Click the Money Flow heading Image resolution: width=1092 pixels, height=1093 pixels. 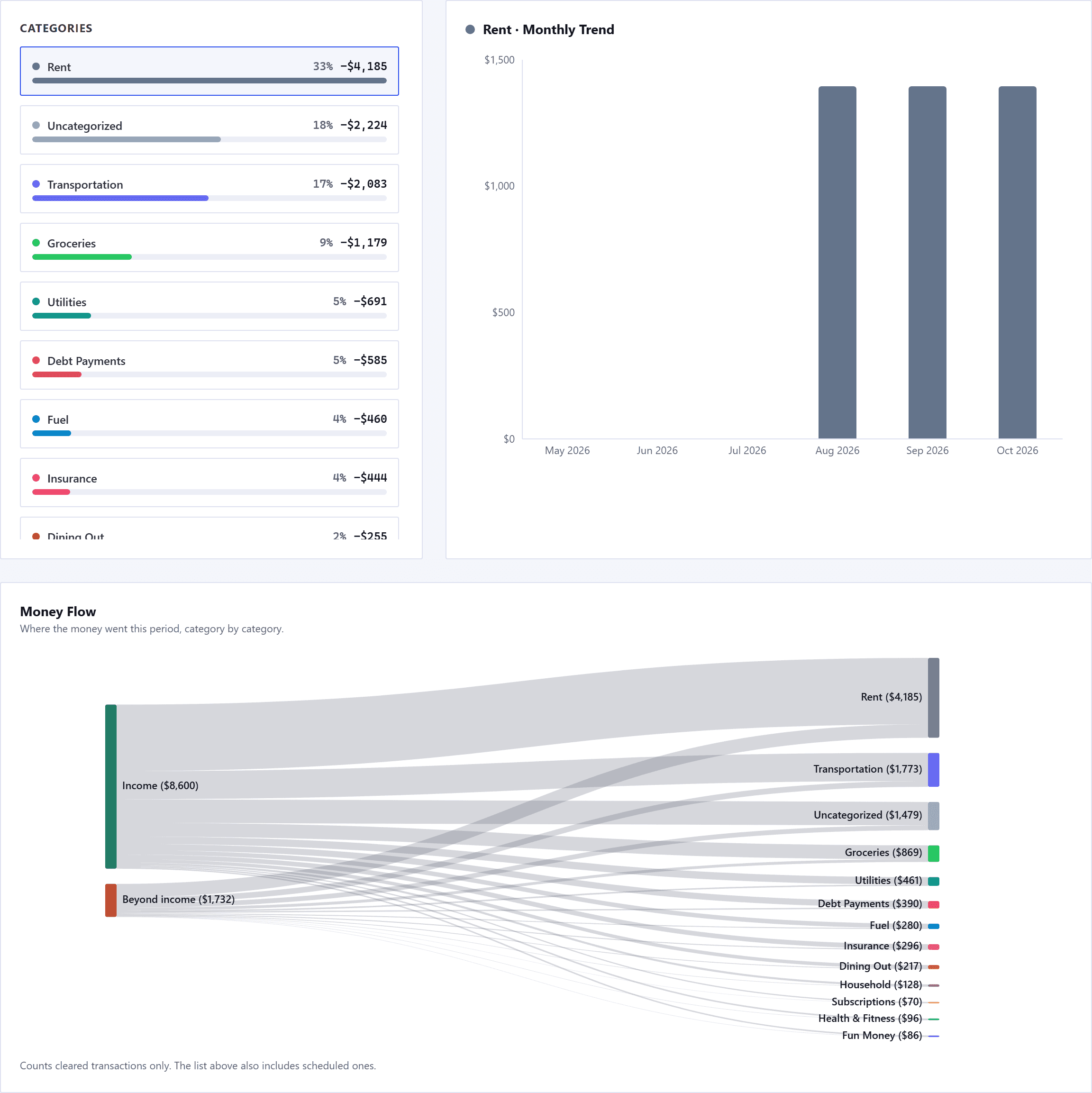(58, 611)
